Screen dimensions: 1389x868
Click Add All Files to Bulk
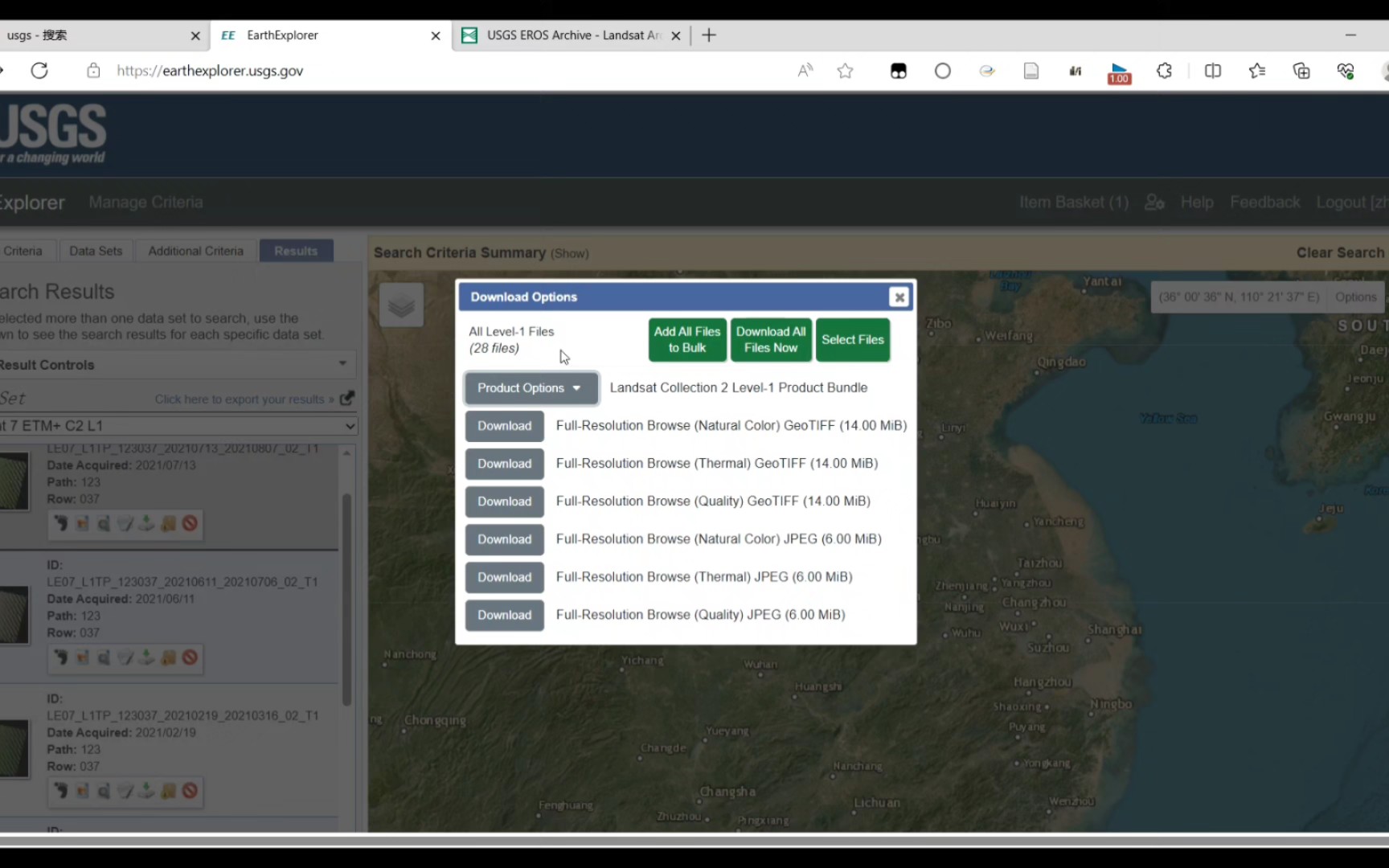click(x=687, y=340)
